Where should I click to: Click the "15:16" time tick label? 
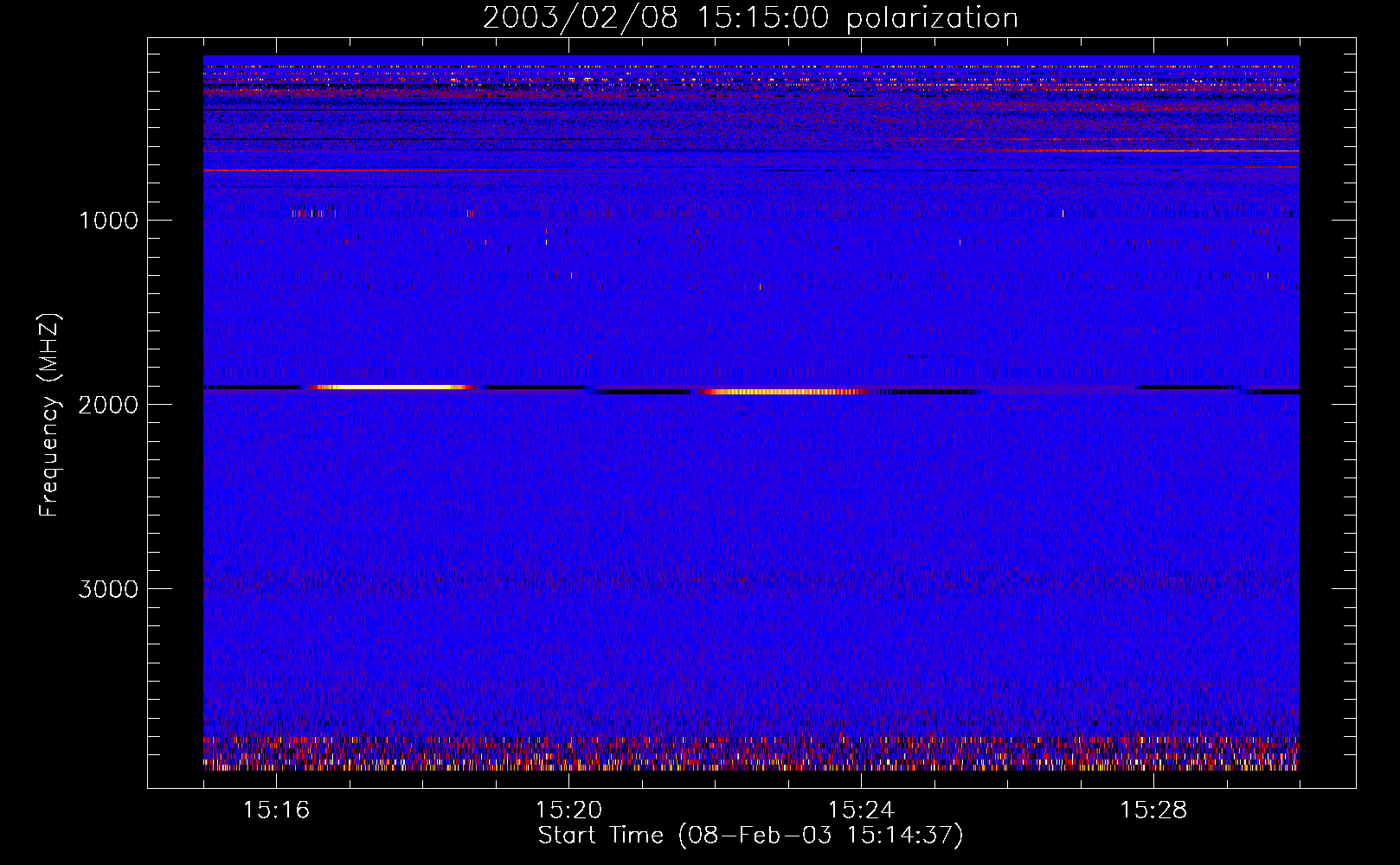[x=276, y=811]
